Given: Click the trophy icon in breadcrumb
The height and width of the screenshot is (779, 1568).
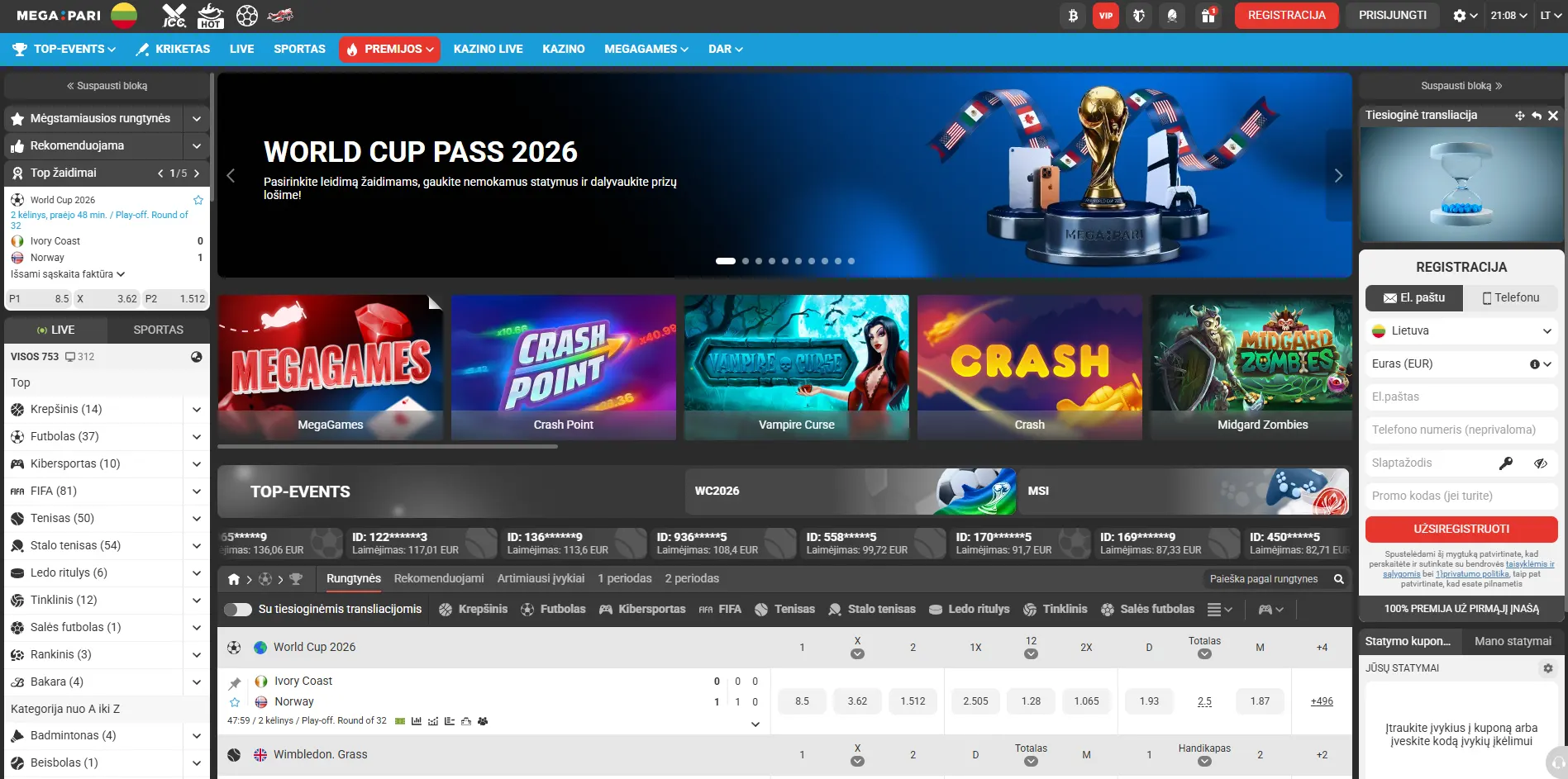Looking at the screenshot, I should 296,579.
